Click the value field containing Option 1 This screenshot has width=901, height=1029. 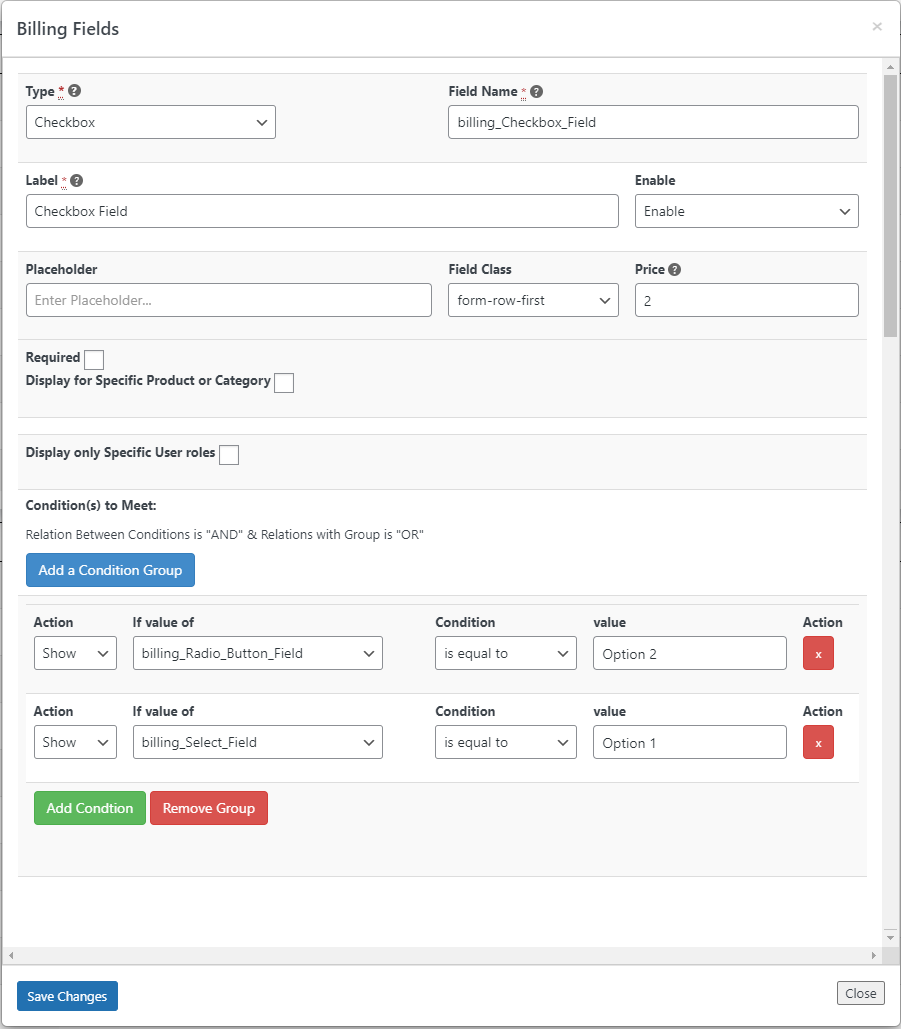[x=690, y=742]
